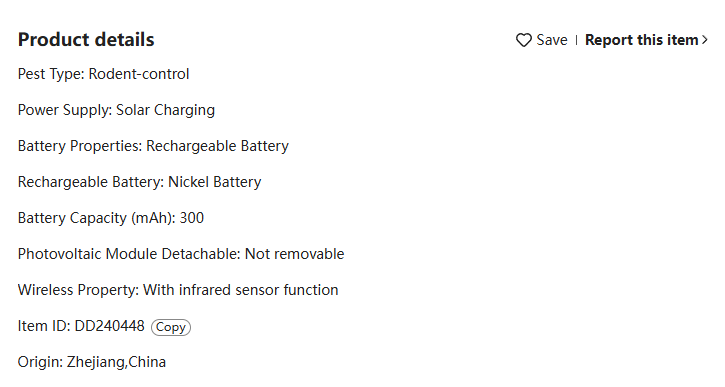This screenshot has width=725, height=387.
Task: Click the 300 battery capacity value
Action: [x=191, y=218]
